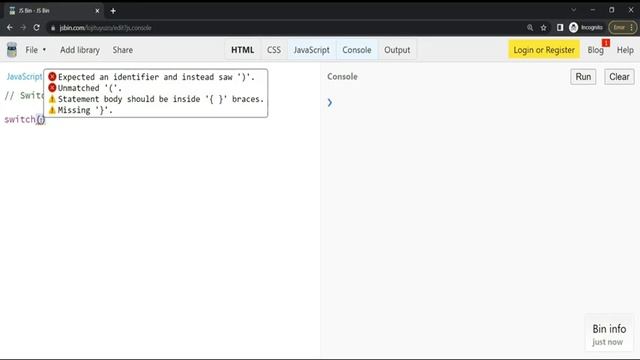Image resolution: width=640 pixels, height=360 pixels.
Task: Click the Blog notification badge
Action: [x=606, y=43]
